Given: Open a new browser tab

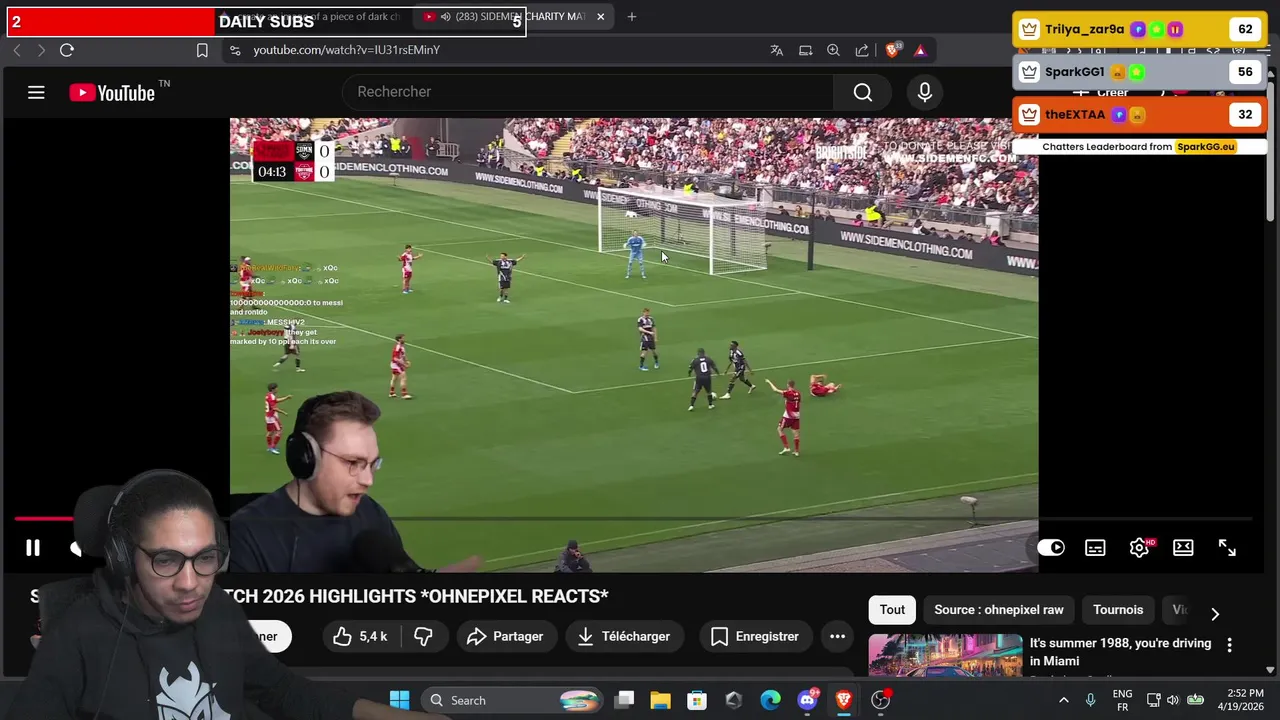Looking at the screenshot, I should tap(631, 17).
